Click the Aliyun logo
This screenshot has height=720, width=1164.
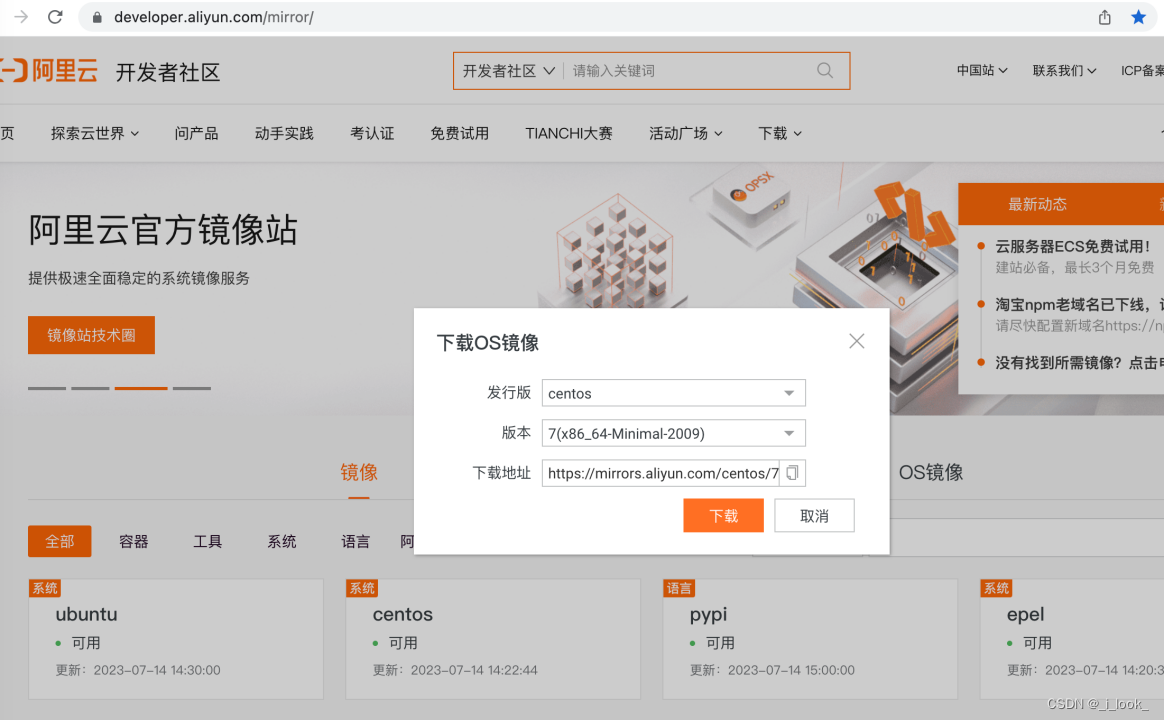tap(49, 71)
